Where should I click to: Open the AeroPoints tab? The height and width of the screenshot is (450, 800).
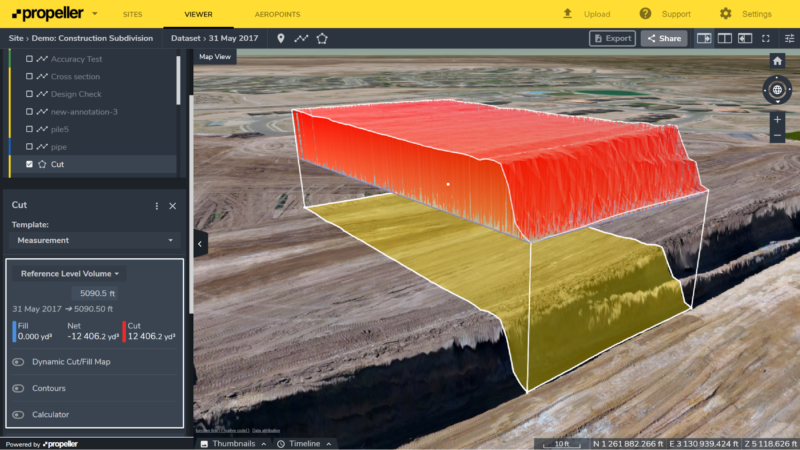click(x=277, y=15)
